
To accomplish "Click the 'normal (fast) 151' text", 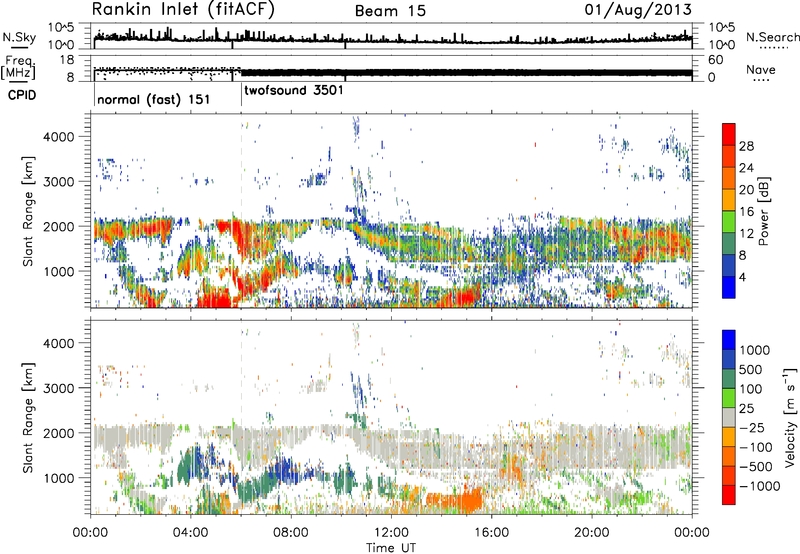I will point(154,99).
